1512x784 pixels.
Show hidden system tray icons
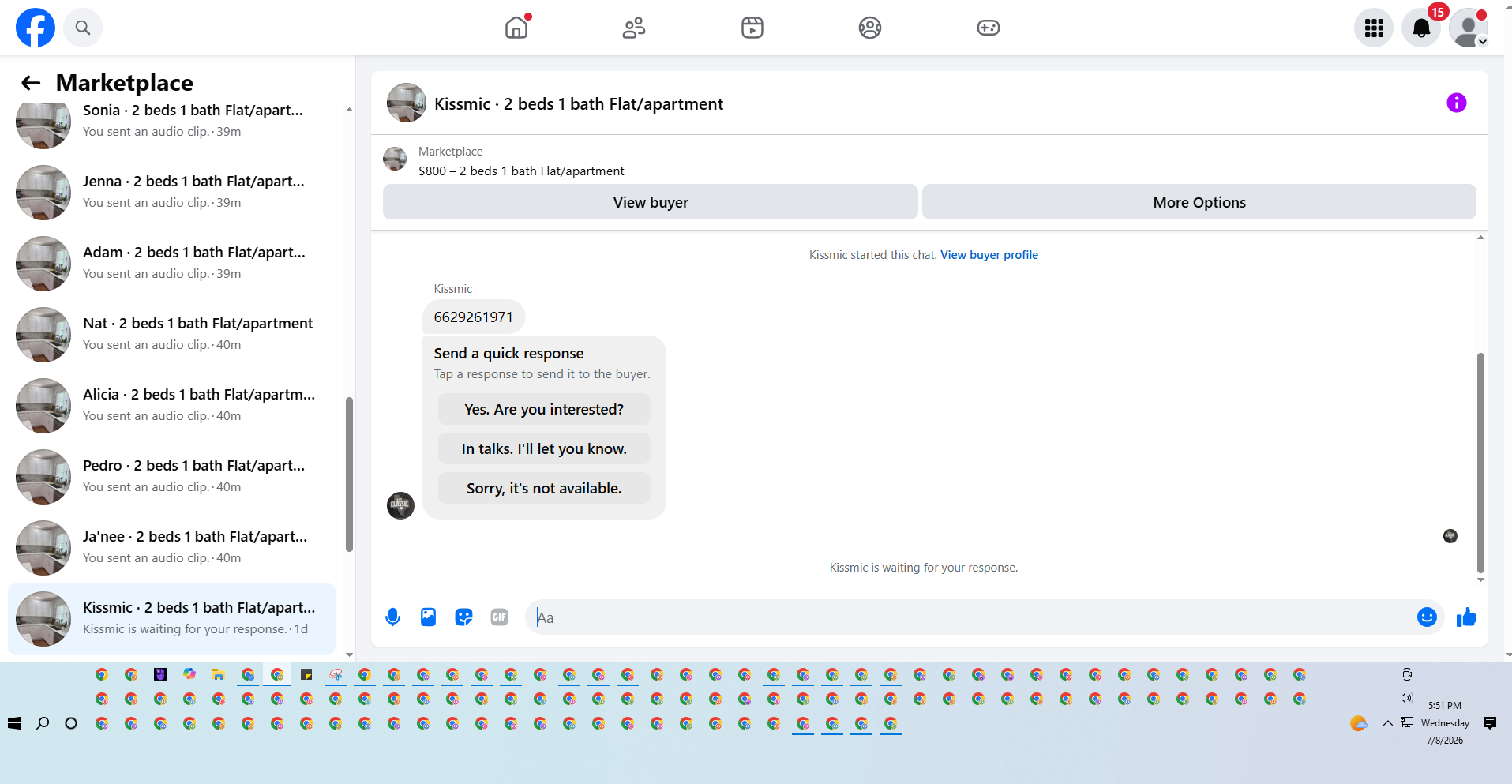(1387, 723)
